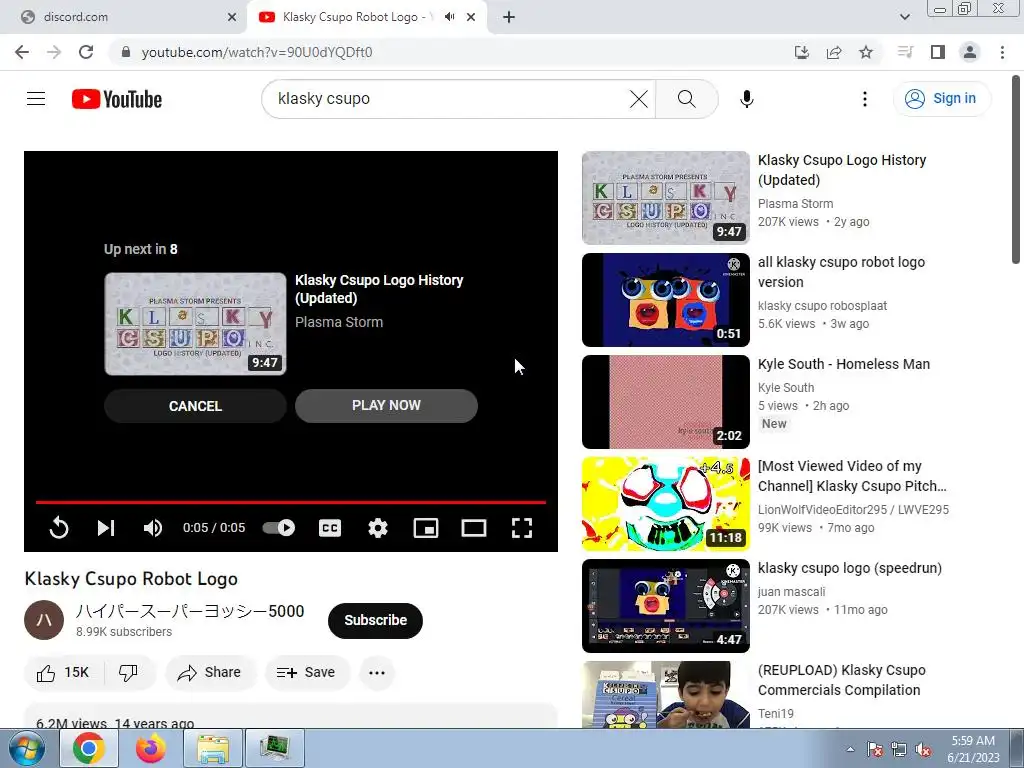This screenshot has height=768, width=1024.
Task: Enable miniplayer mode
Action: point(426,528)
